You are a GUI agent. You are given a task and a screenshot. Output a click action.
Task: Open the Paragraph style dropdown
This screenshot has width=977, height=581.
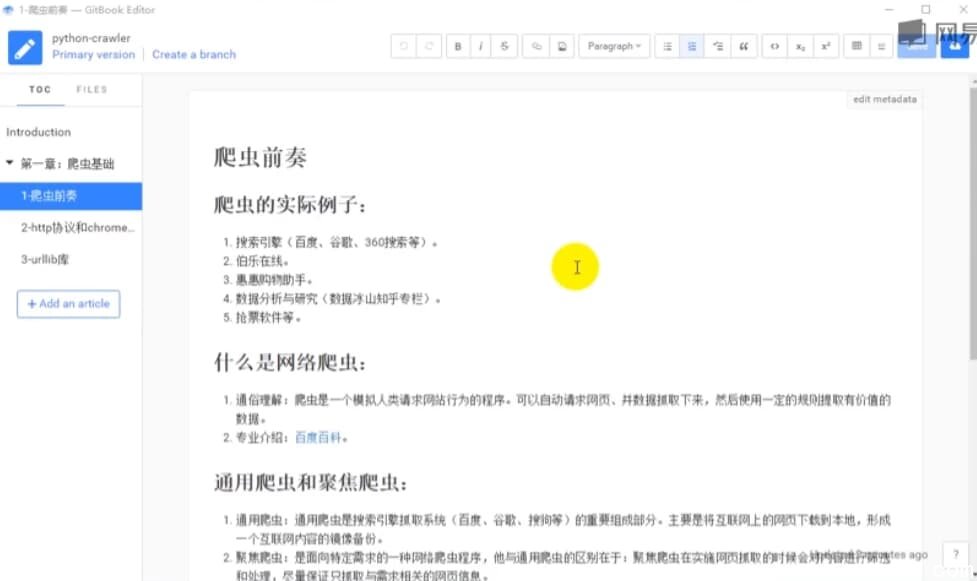point(613,46)
